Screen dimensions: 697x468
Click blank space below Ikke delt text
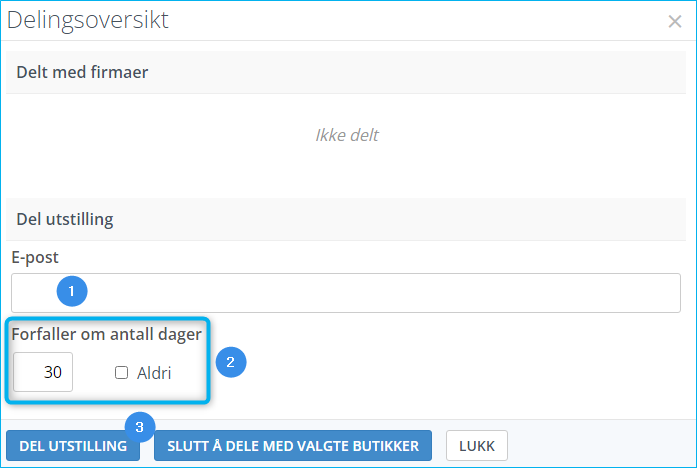click(347, 171)
